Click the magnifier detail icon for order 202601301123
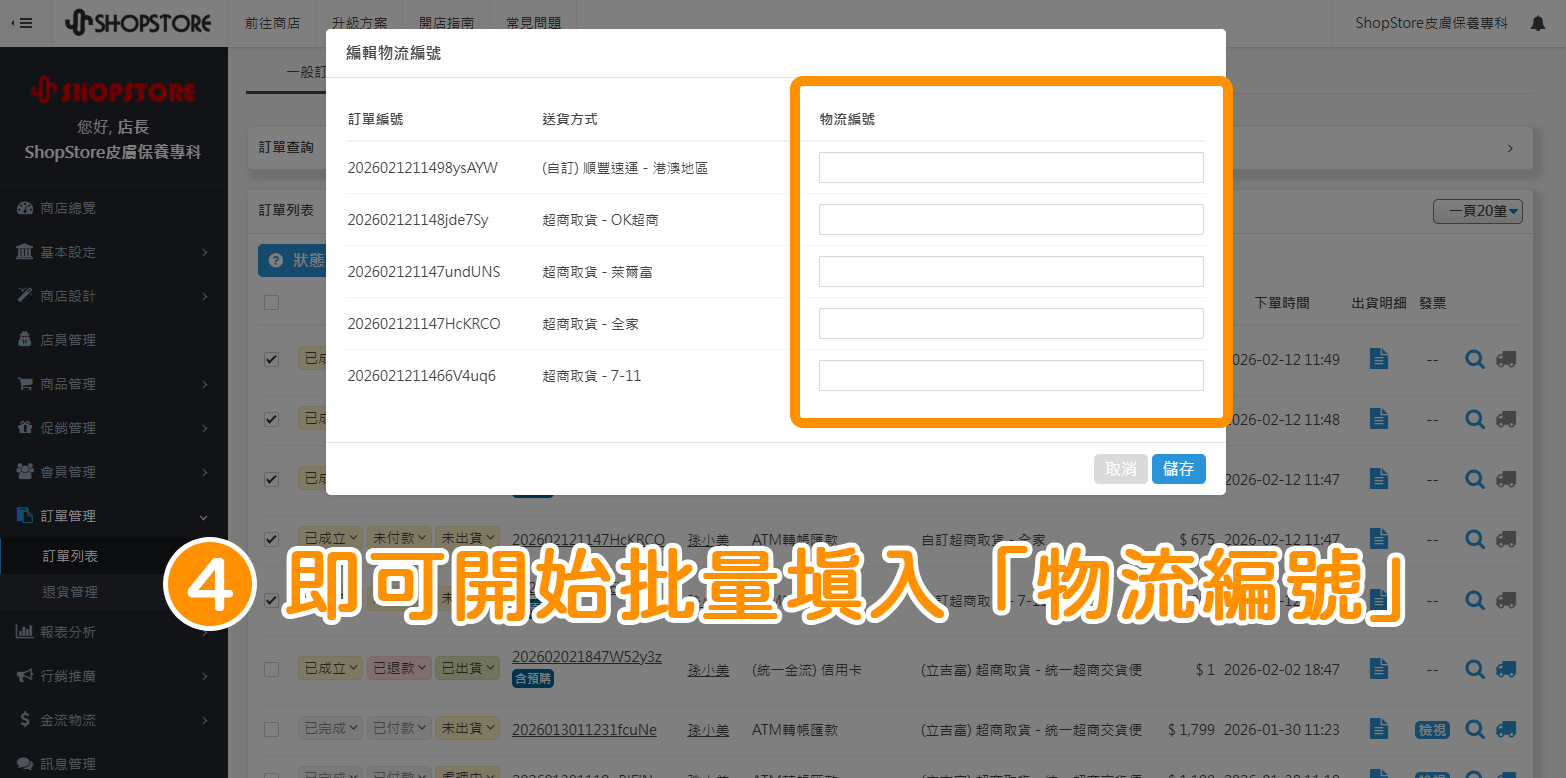The height and width of the screenshot is (778, 1566). point(1474,729)
